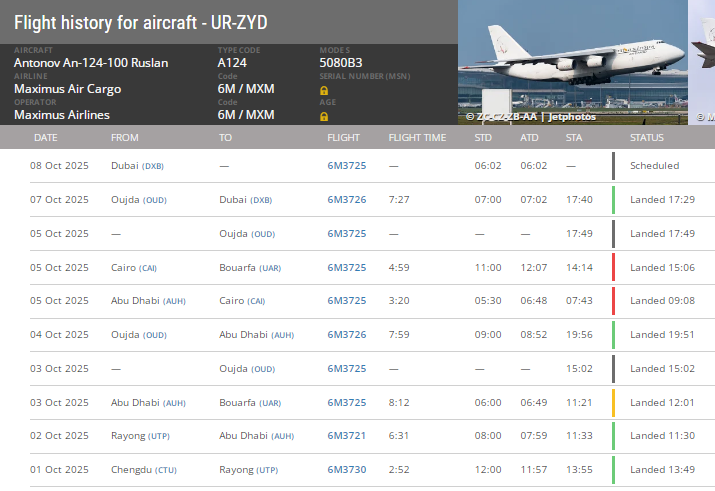Click UAR code in Cairo to Bouarfa row
The image size is (715, 491).
[x=270, y=268]
